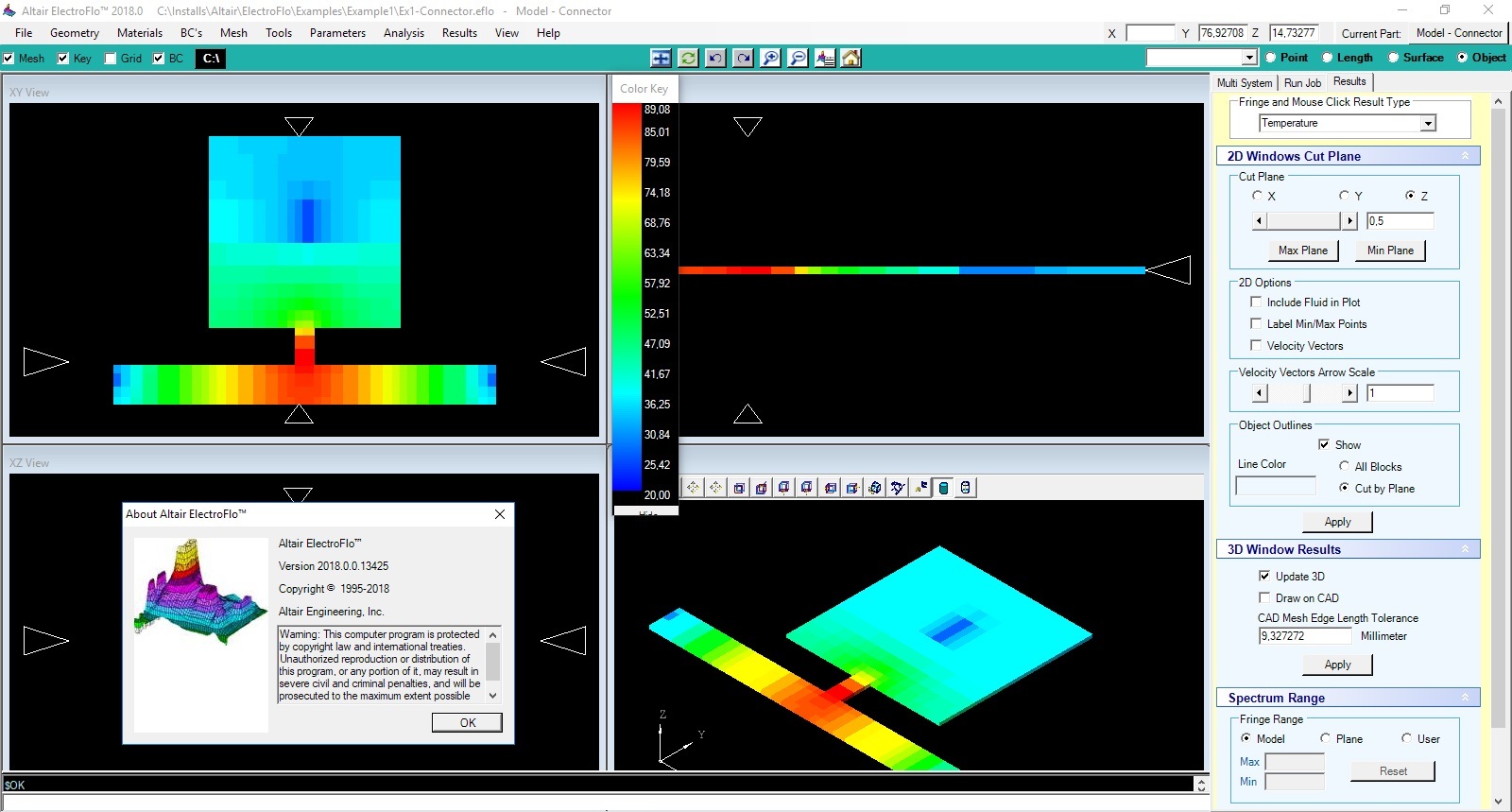Enable the solid shaded cylinder display icon
The width and height of the screenshot is (1512, 812).
click(943, 488)
